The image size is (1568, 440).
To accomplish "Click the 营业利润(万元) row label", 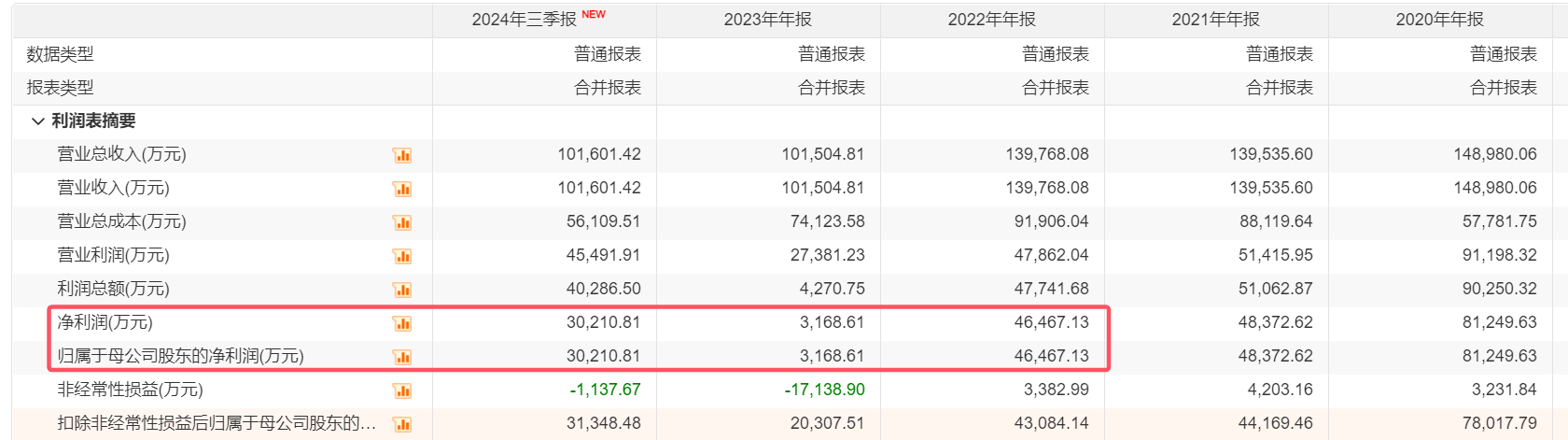I will [114, 255].
